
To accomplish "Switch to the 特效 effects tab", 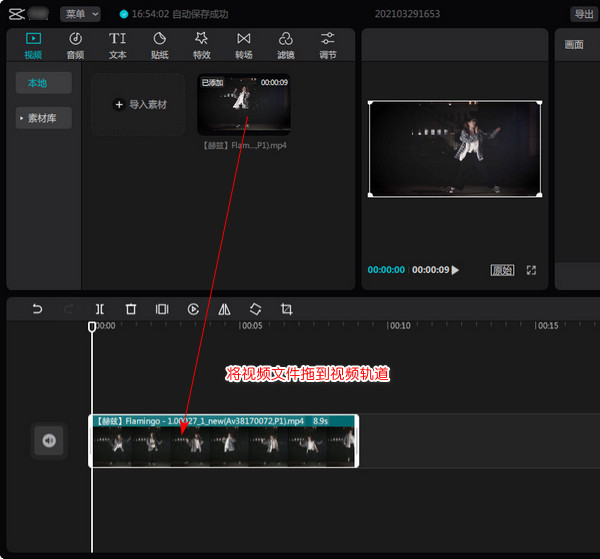I will 202,46.
